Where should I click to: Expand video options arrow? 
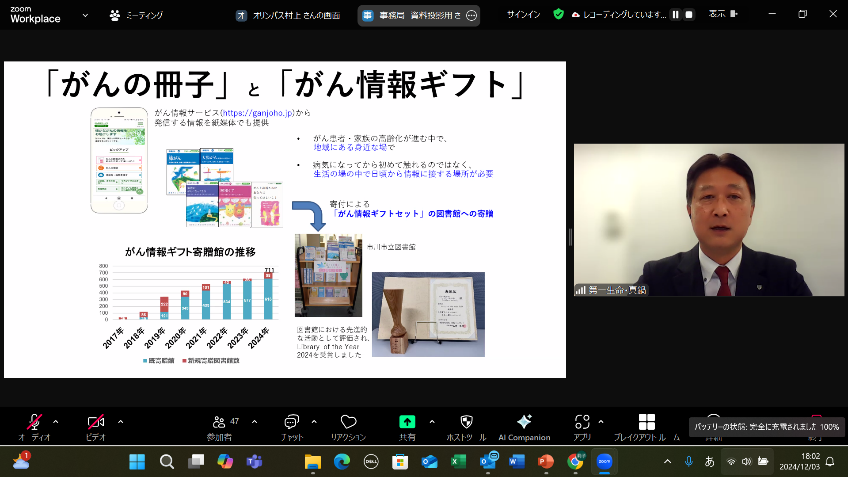[x=120, y=421]
